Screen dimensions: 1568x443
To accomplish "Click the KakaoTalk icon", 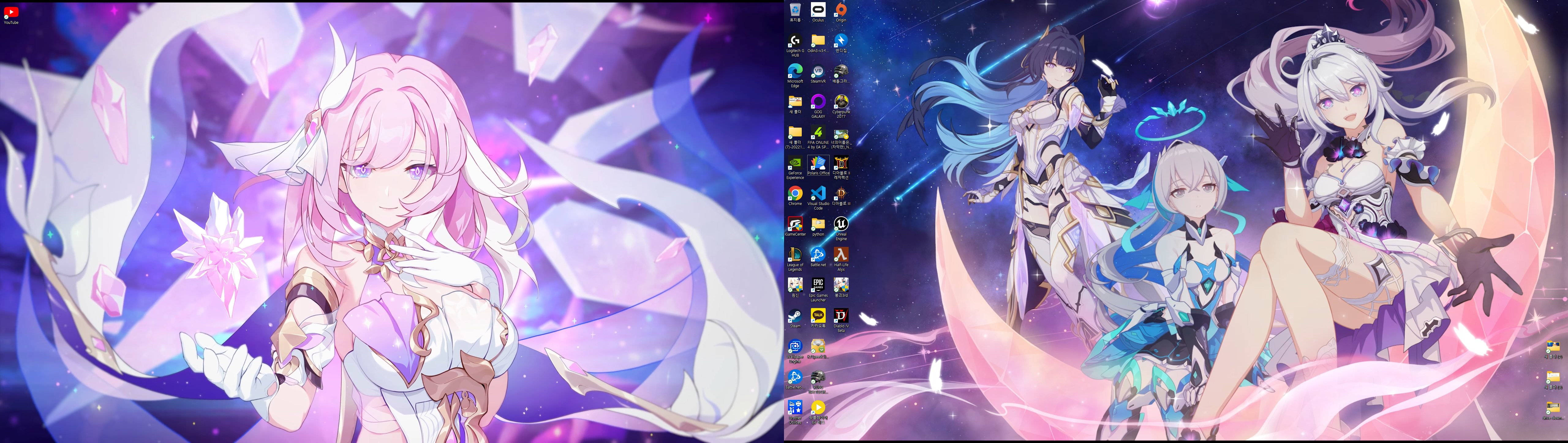I will click(817, 316).
